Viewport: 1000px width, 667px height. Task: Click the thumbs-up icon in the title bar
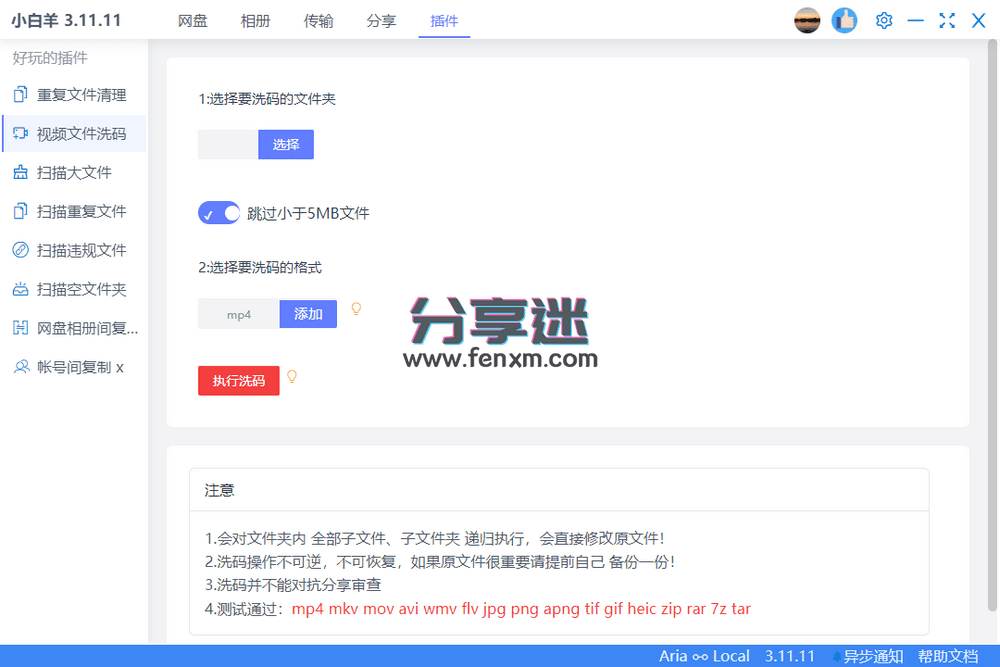(x=844, y=20)
